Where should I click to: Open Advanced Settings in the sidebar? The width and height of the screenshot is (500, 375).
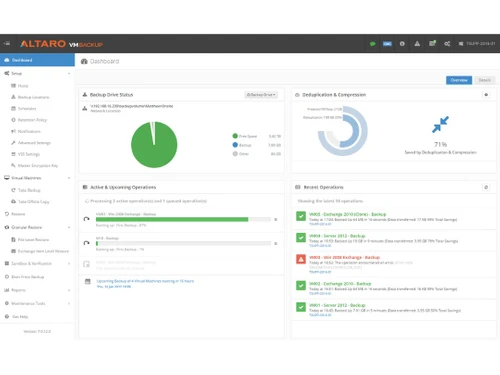tap(34, 143)
